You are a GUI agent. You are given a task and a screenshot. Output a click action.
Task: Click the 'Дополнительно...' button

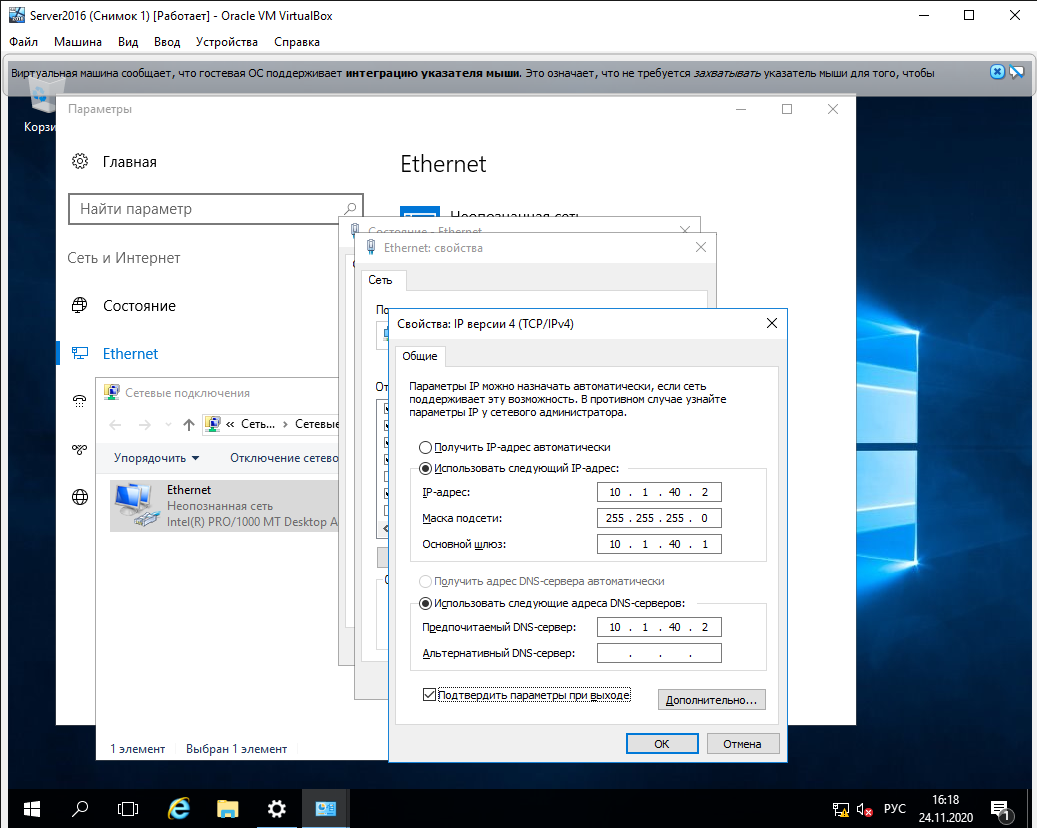711,700
